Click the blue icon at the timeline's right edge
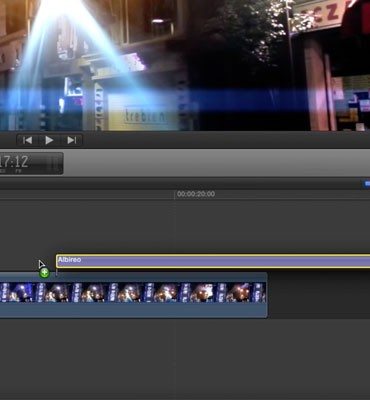370x400 pixels. tap(367, 184)
